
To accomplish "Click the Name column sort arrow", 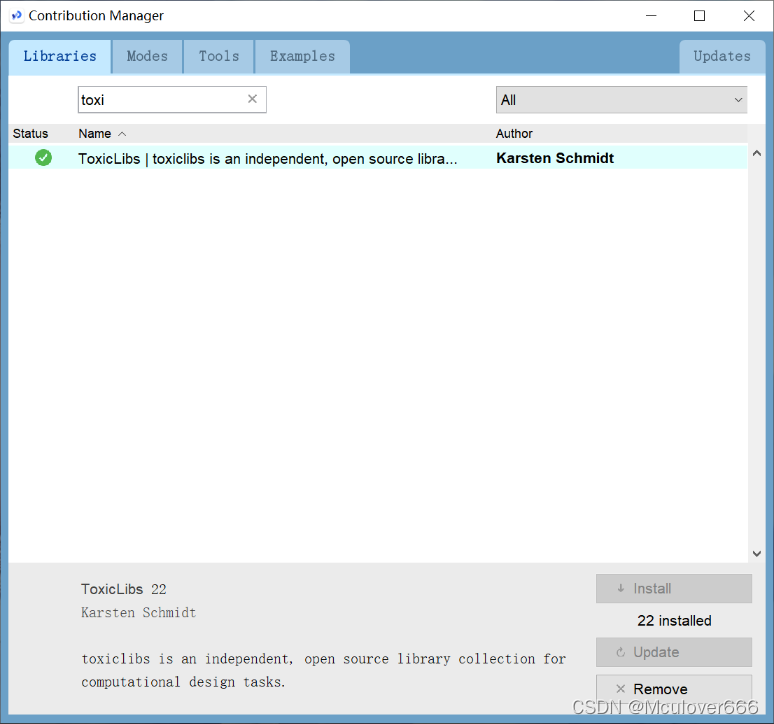I will point(122,134).
